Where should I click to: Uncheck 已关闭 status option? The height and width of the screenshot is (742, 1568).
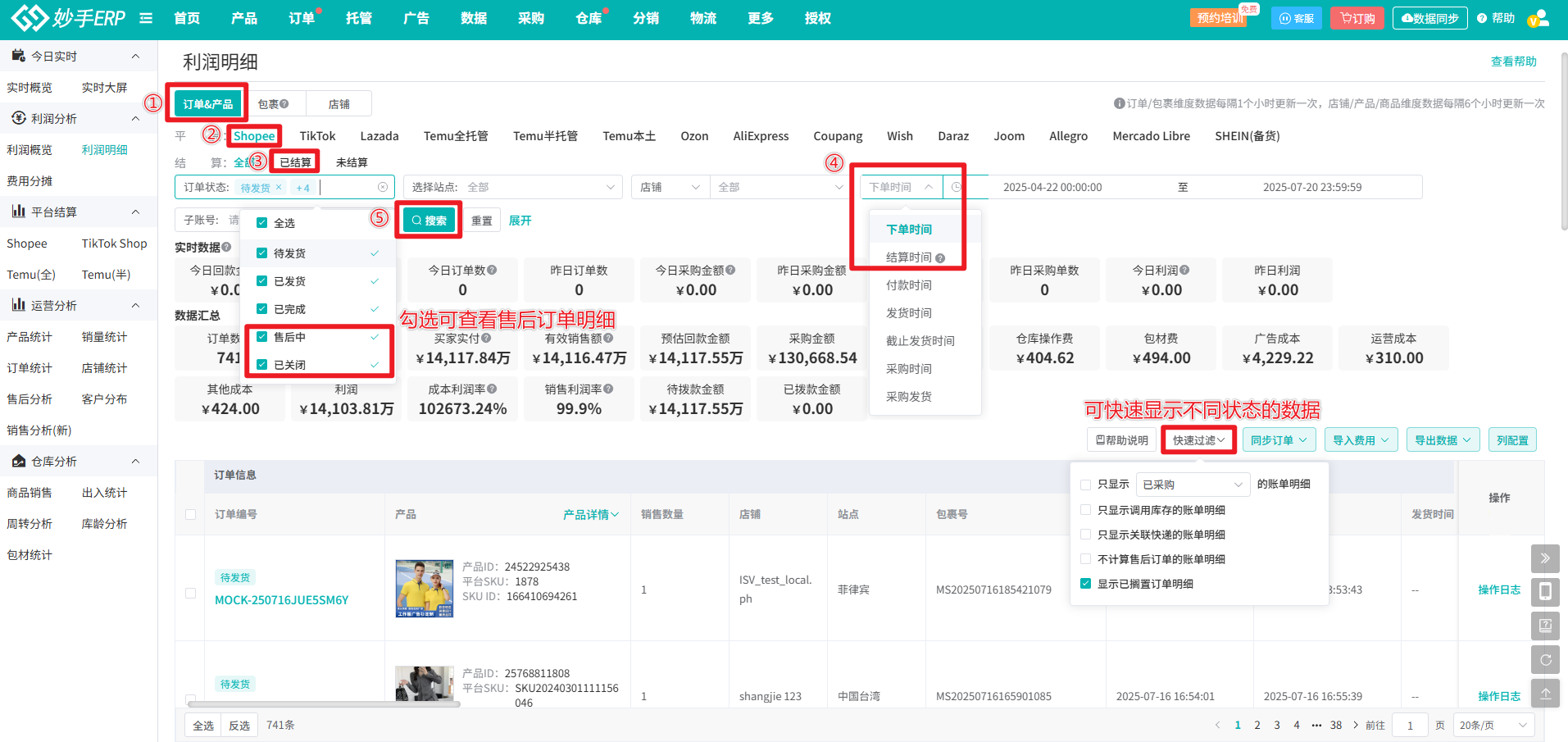click(x=262, y=365)
